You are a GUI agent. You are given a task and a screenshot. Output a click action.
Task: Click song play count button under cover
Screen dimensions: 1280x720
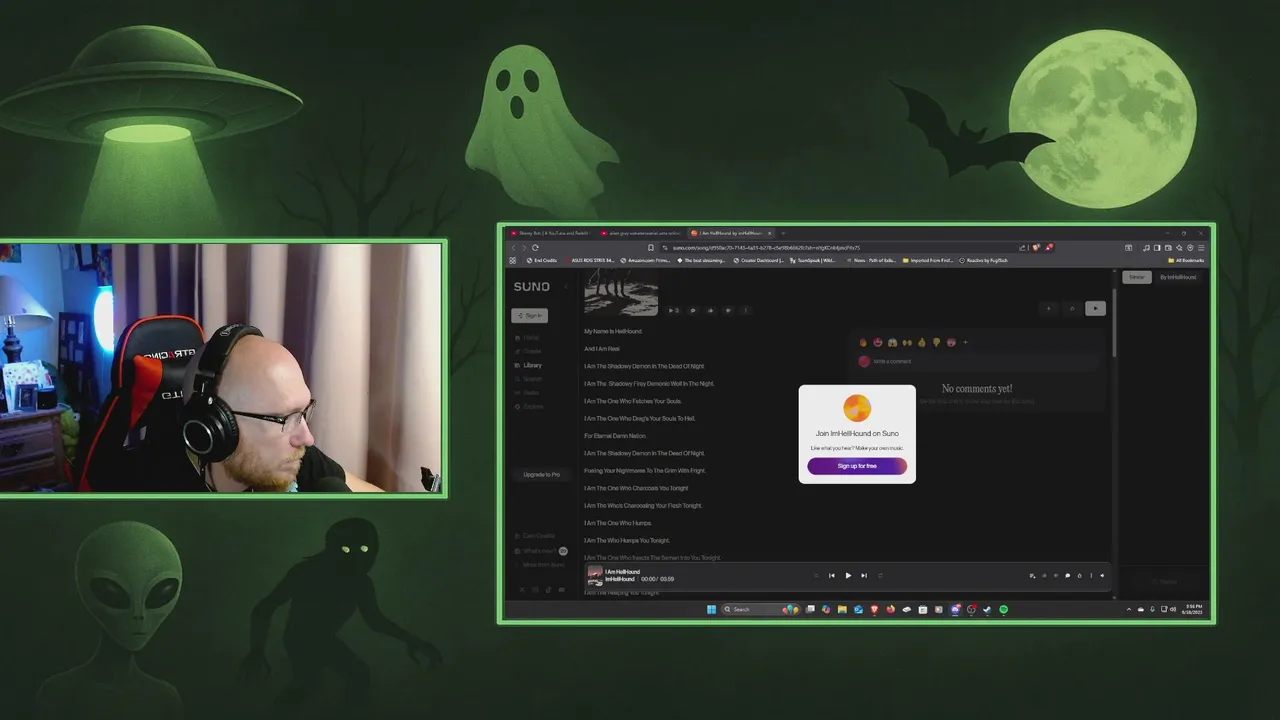click(x=673, y=310)
